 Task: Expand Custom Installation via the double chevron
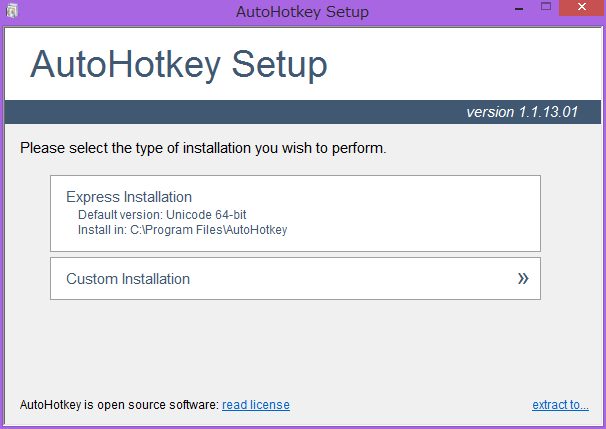522,279
